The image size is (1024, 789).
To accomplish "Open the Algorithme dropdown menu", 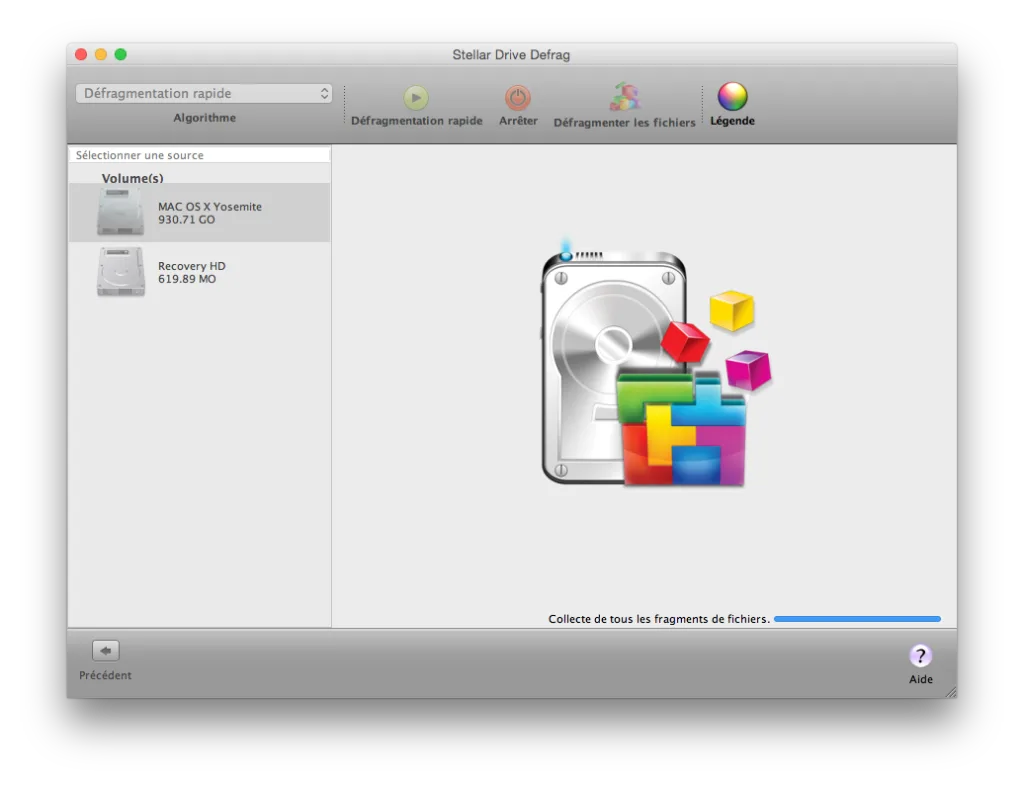I will coord(204,93).
